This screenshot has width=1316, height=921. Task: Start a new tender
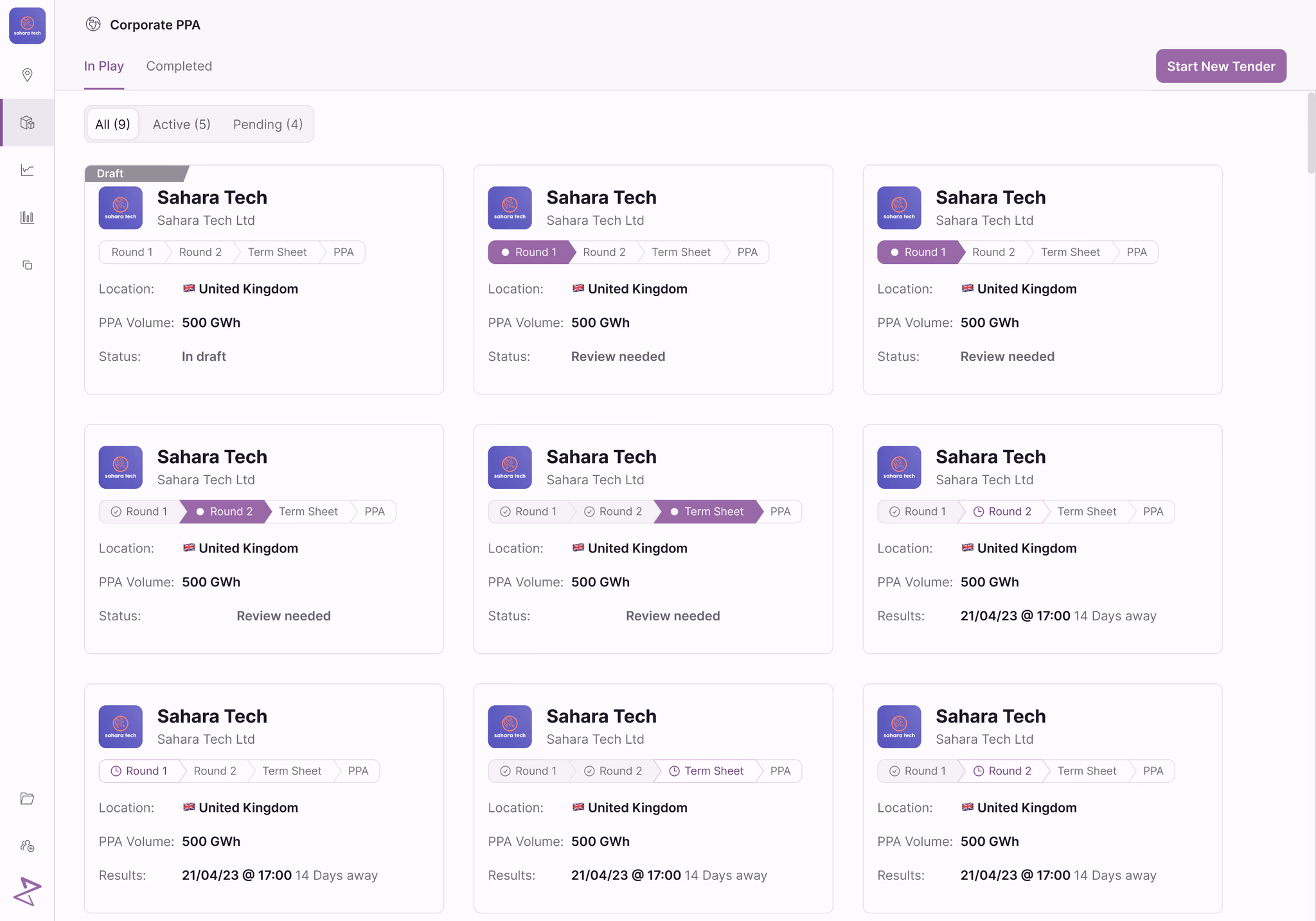pos(1221,66)
